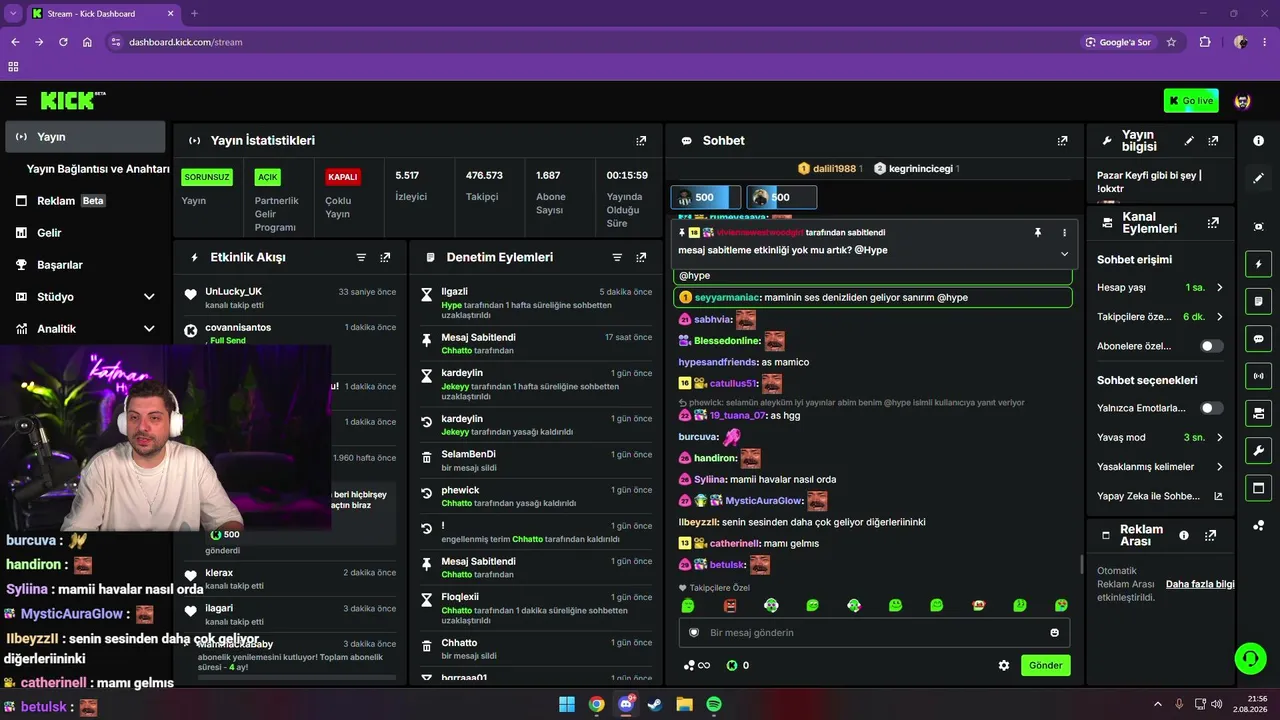The height and width of the screenshot is (720, 1280).
Task: Filter the Etkinlik Akışı feed
Action: (361, 257)
